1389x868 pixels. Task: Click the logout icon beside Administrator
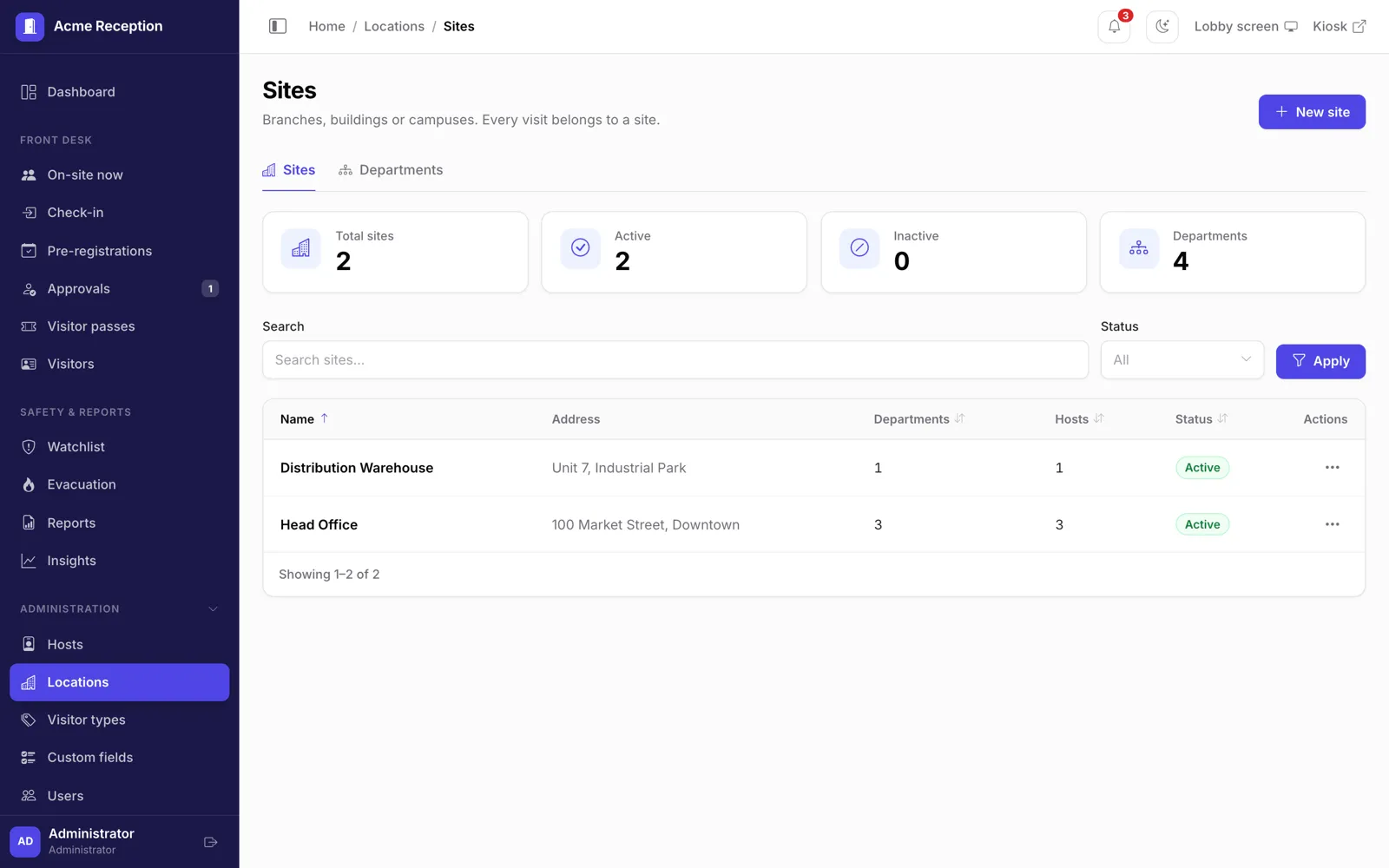[210, 842]
